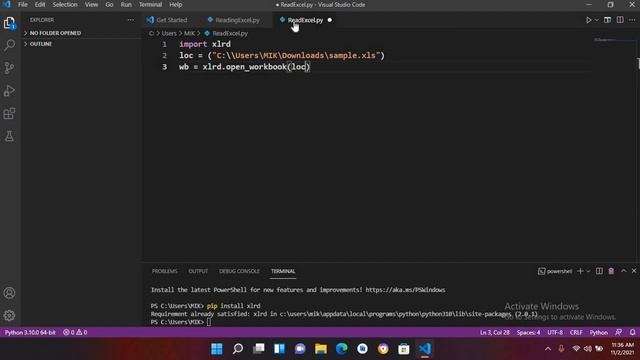
Task: Open File Explorer from taskbar
Action: [x=321, y=349]
